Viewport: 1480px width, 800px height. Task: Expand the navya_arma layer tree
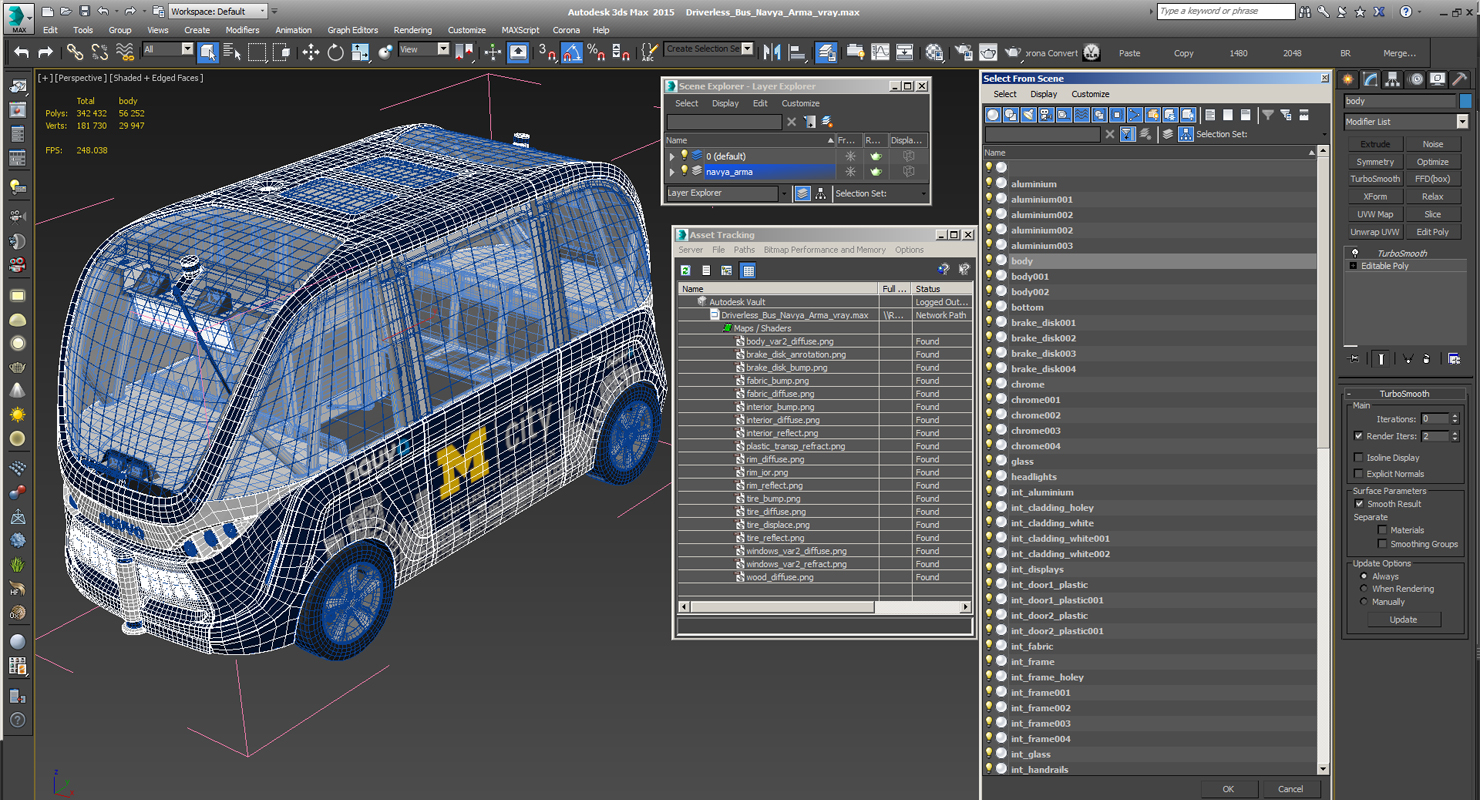point(672,172)
